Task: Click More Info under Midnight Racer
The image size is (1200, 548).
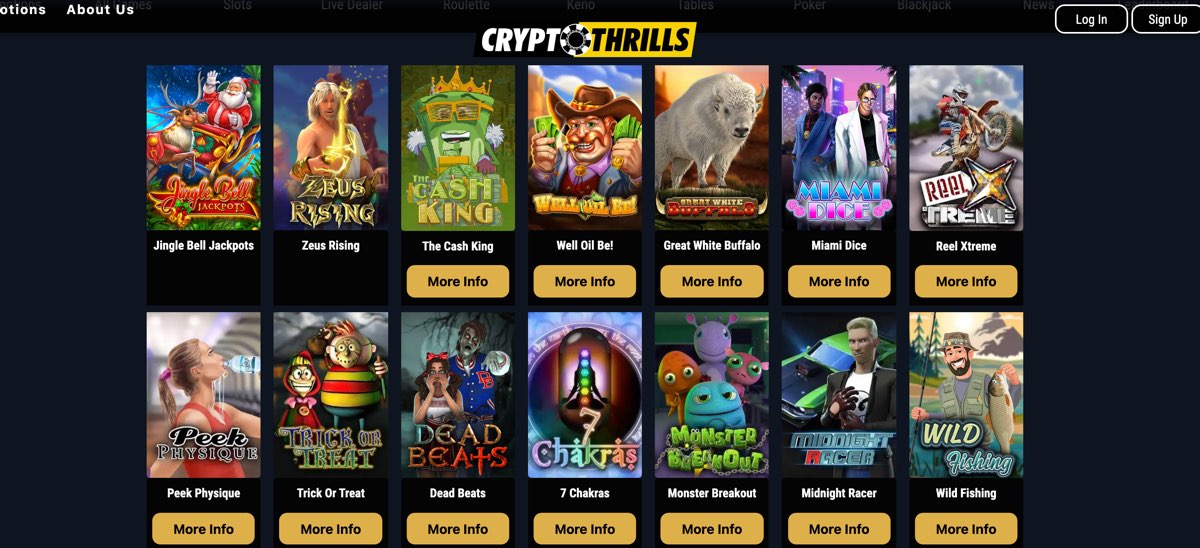Action: [839, 529]
